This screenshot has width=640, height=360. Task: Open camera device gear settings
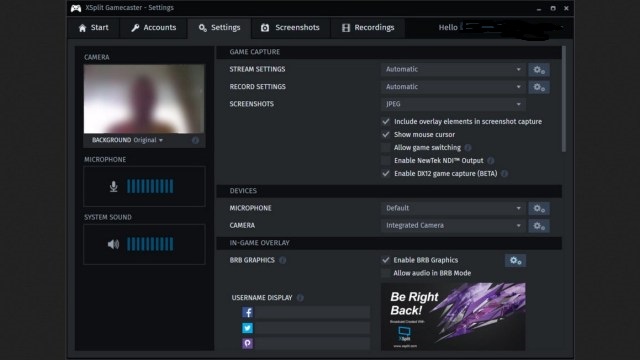[539, 226]
